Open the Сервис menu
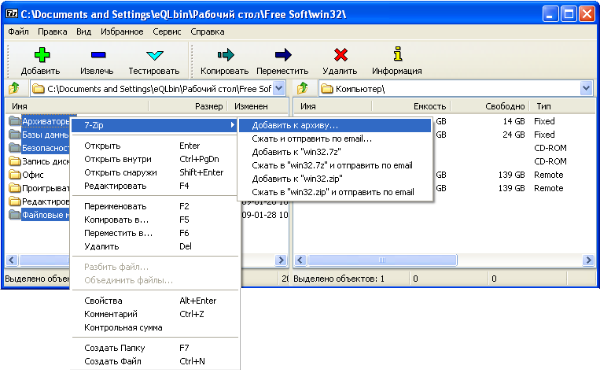The width and height of the screenshot is (600, 373). pyautogui.click(x=167, y=32)
